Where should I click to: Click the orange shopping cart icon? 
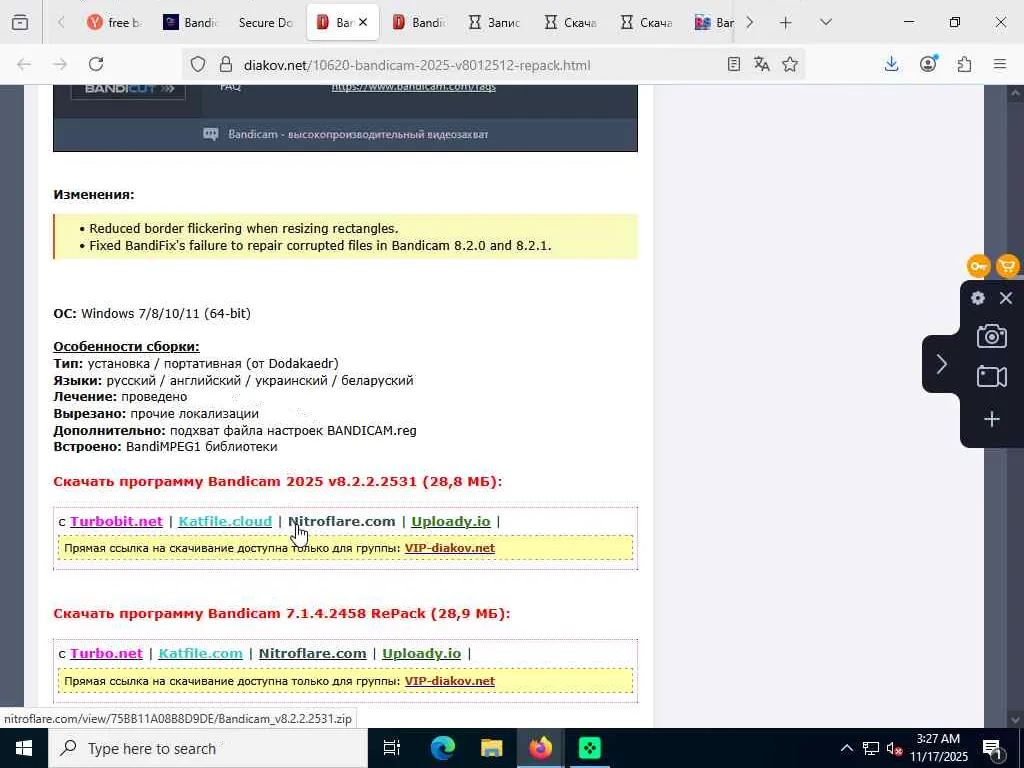1008,266
